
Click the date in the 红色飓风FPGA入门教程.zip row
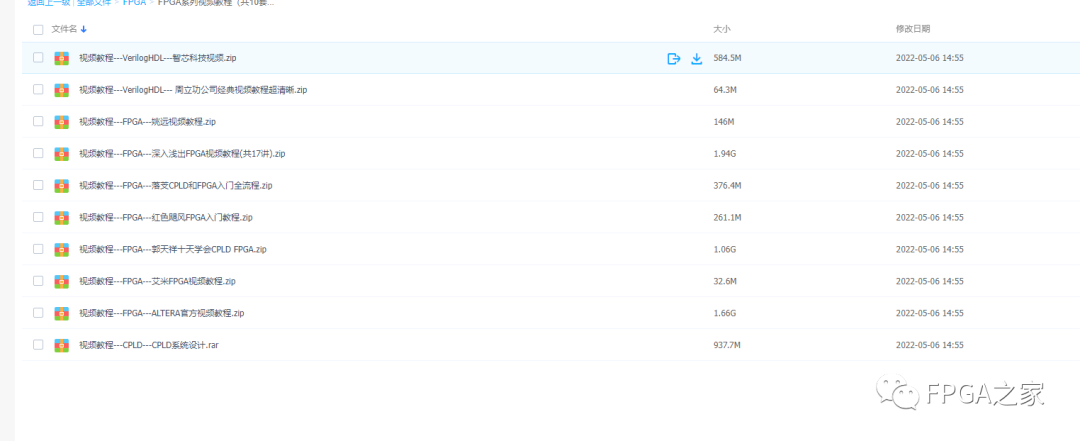click(x=929, y=218)
